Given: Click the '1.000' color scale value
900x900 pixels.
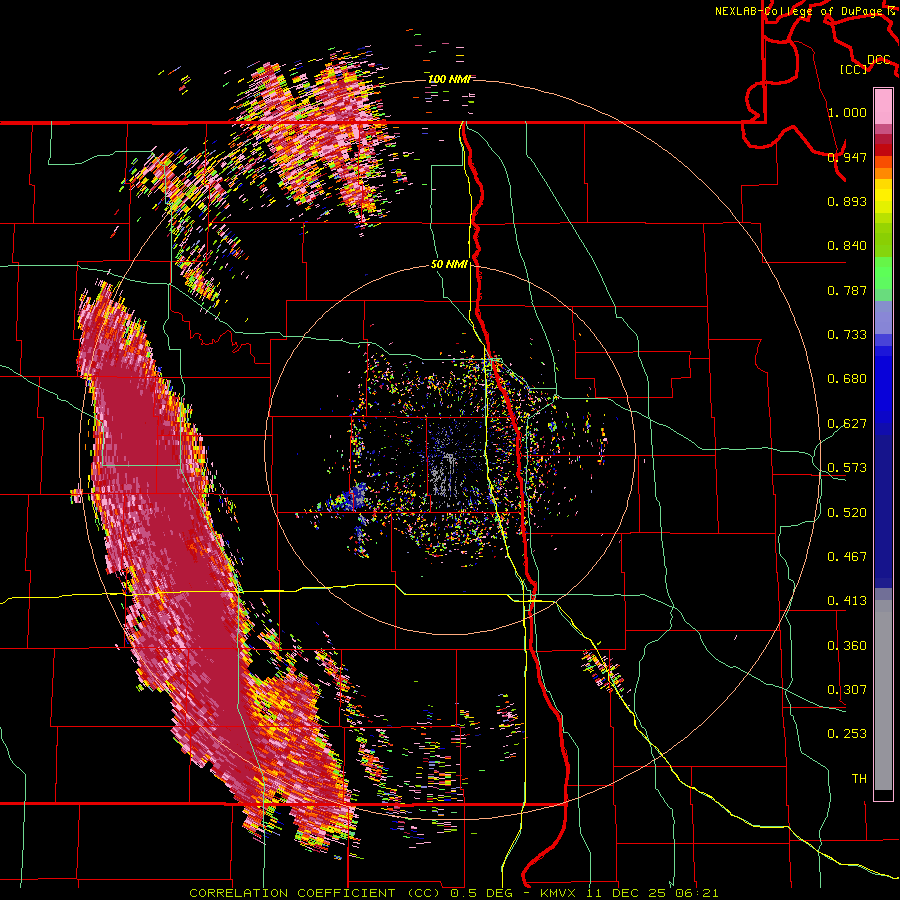Looking at the screenshot, I should coord(847,112).
